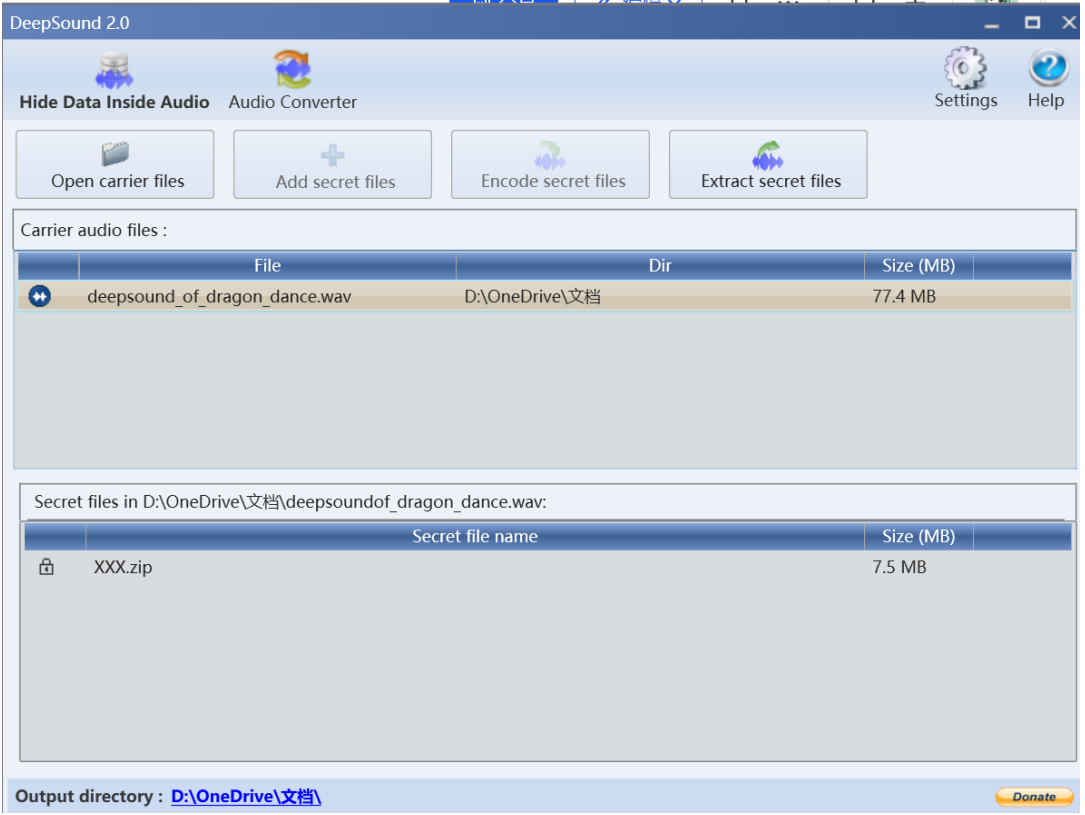Screen dimensions: 1085x815
Task: Click the plus icon on Add secret files
Action: 333,155
